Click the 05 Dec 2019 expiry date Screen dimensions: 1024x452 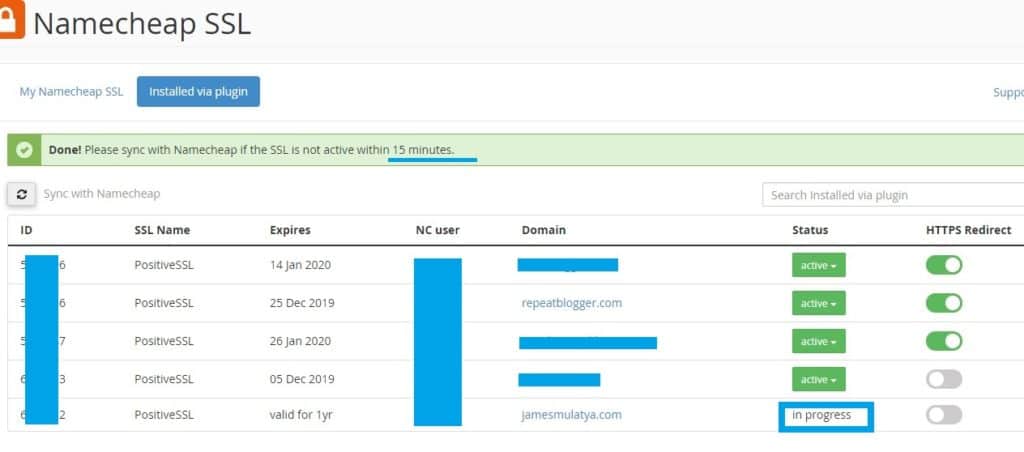[302, 379]
